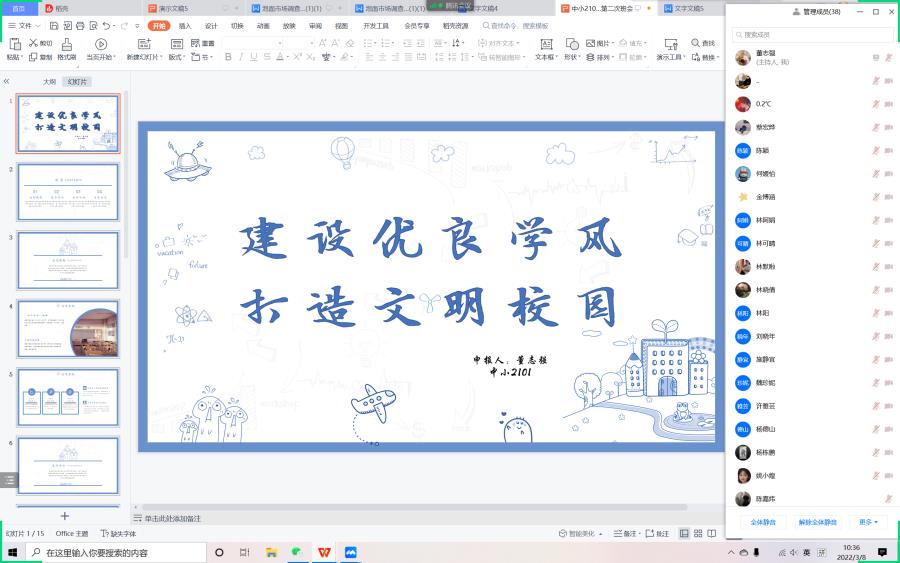The height and width of the screenshot is (563, 900).
Task: Open the 插入 ribbon tab
Action: [185, 25]
